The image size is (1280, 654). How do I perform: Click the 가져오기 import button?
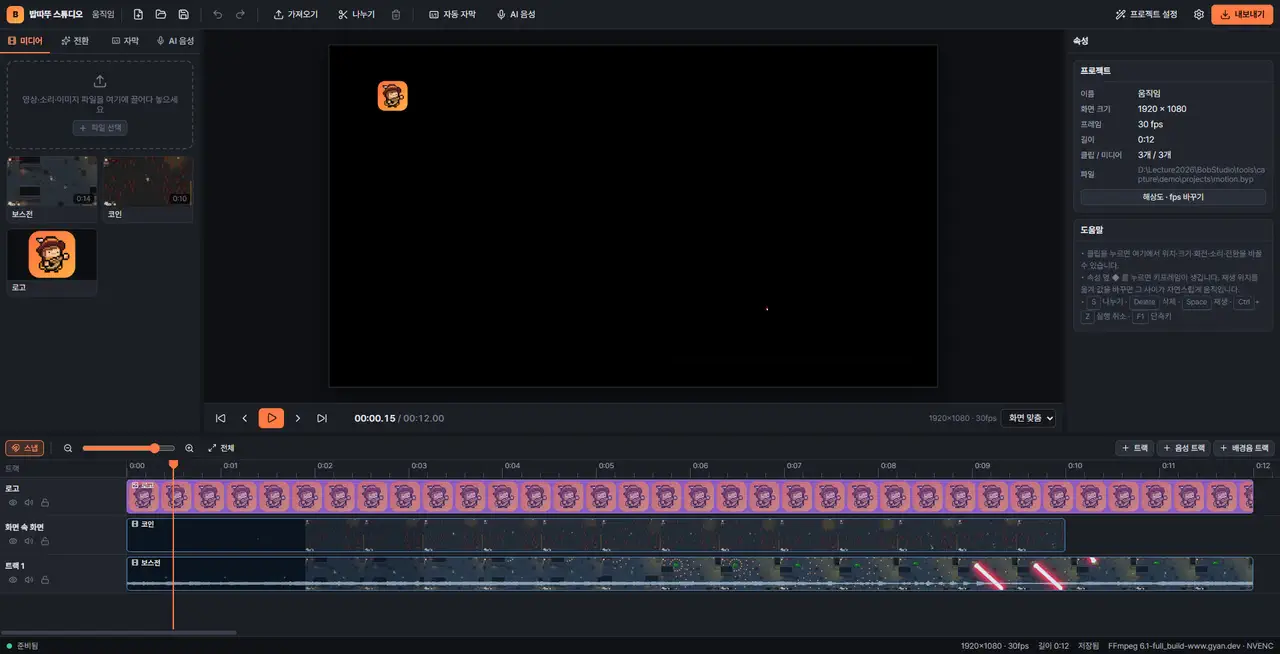pyautogui.click(x=296, y=15)
